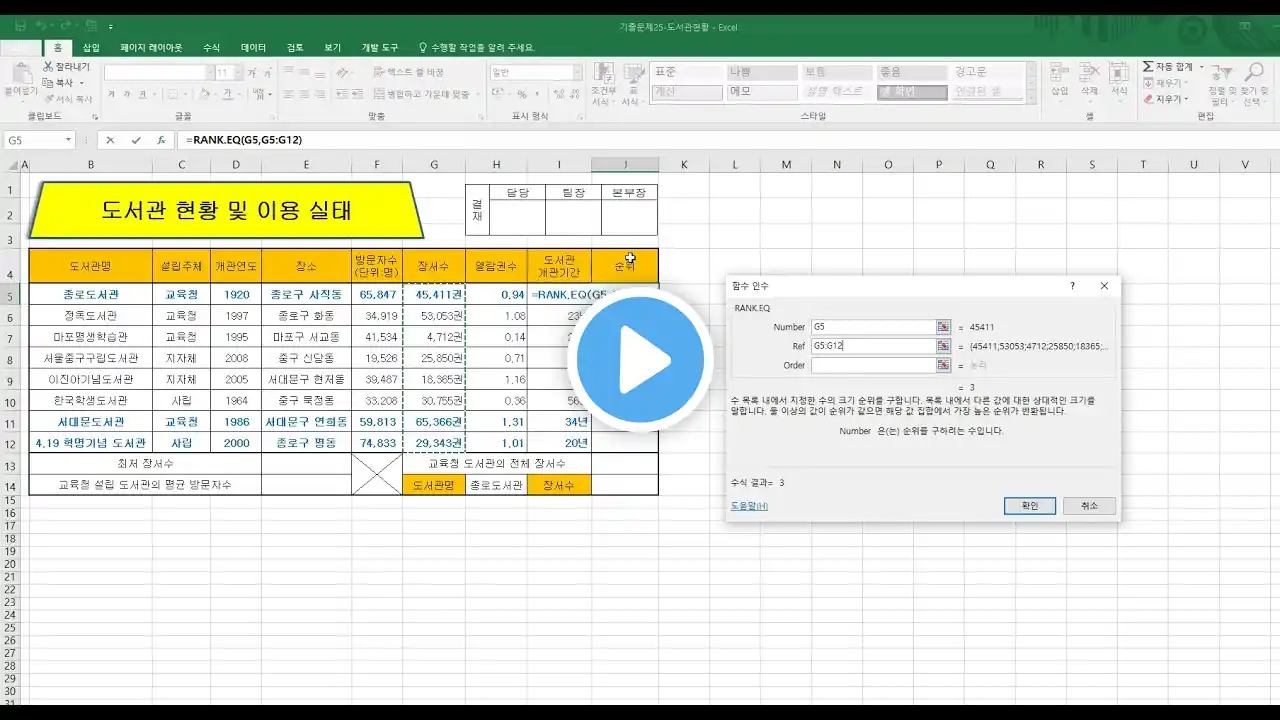Open the 개발 도구 (Developer) tab

[x=379, y=47]
